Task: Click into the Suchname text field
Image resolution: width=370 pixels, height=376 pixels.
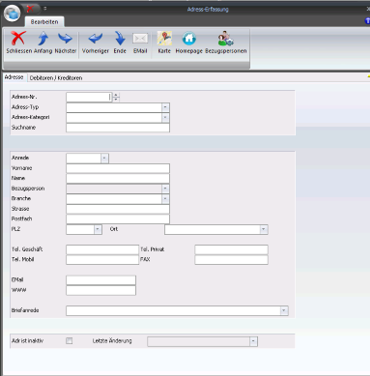Action: (118, 128)
